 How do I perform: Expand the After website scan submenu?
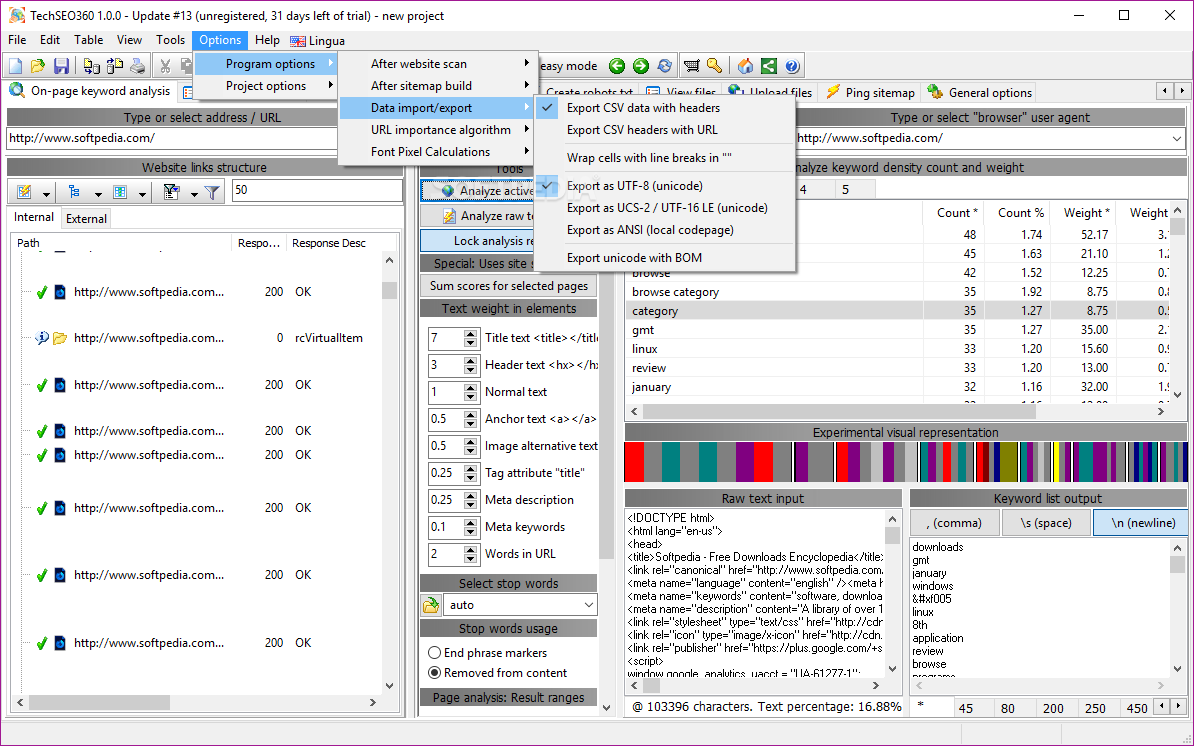(436, 64)
